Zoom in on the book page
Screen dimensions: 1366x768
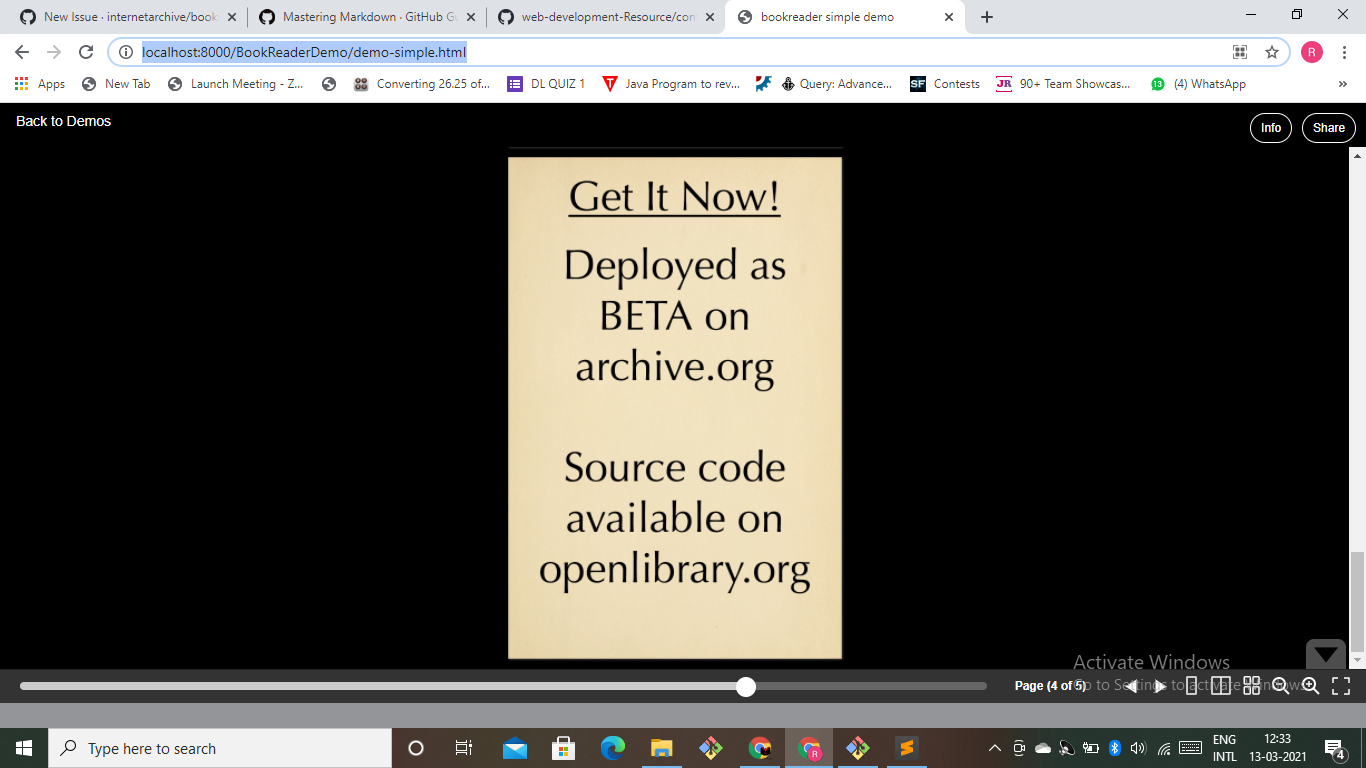click(1310, 686)
